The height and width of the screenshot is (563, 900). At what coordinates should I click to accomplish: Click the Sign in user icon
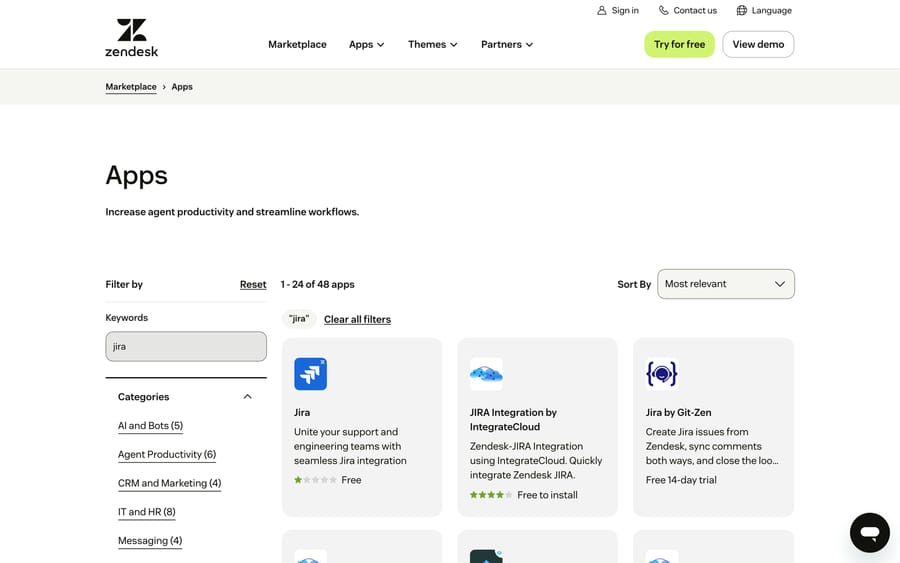click(x=602, y=10)
